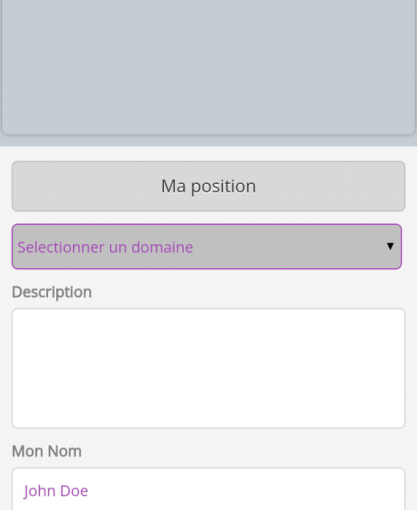Image resolution: width=417 pixels, height=510 pixels.
Task: Click inside the empty Description box
Action: (208, 368)
